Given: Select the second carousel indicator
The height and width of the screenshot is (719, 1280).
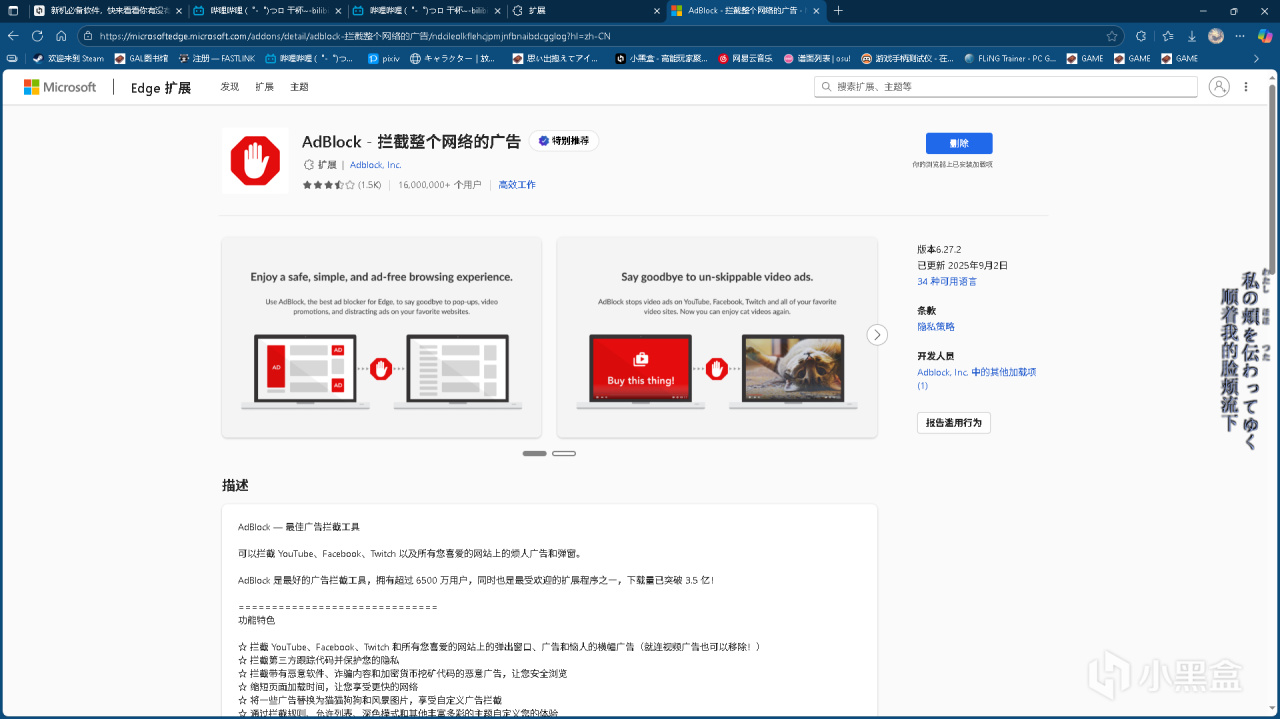Looking at the screenshot, I should [x=564, y=453].
